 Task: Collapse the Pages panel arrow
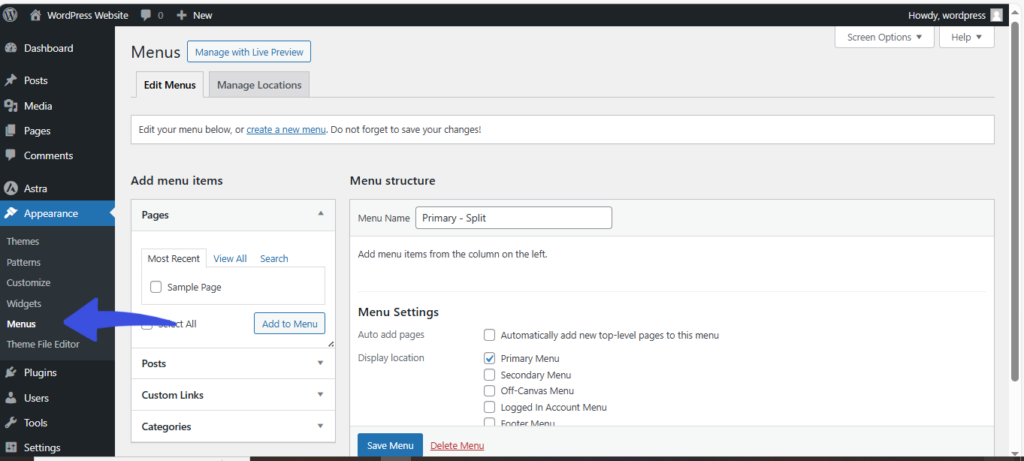320,214
